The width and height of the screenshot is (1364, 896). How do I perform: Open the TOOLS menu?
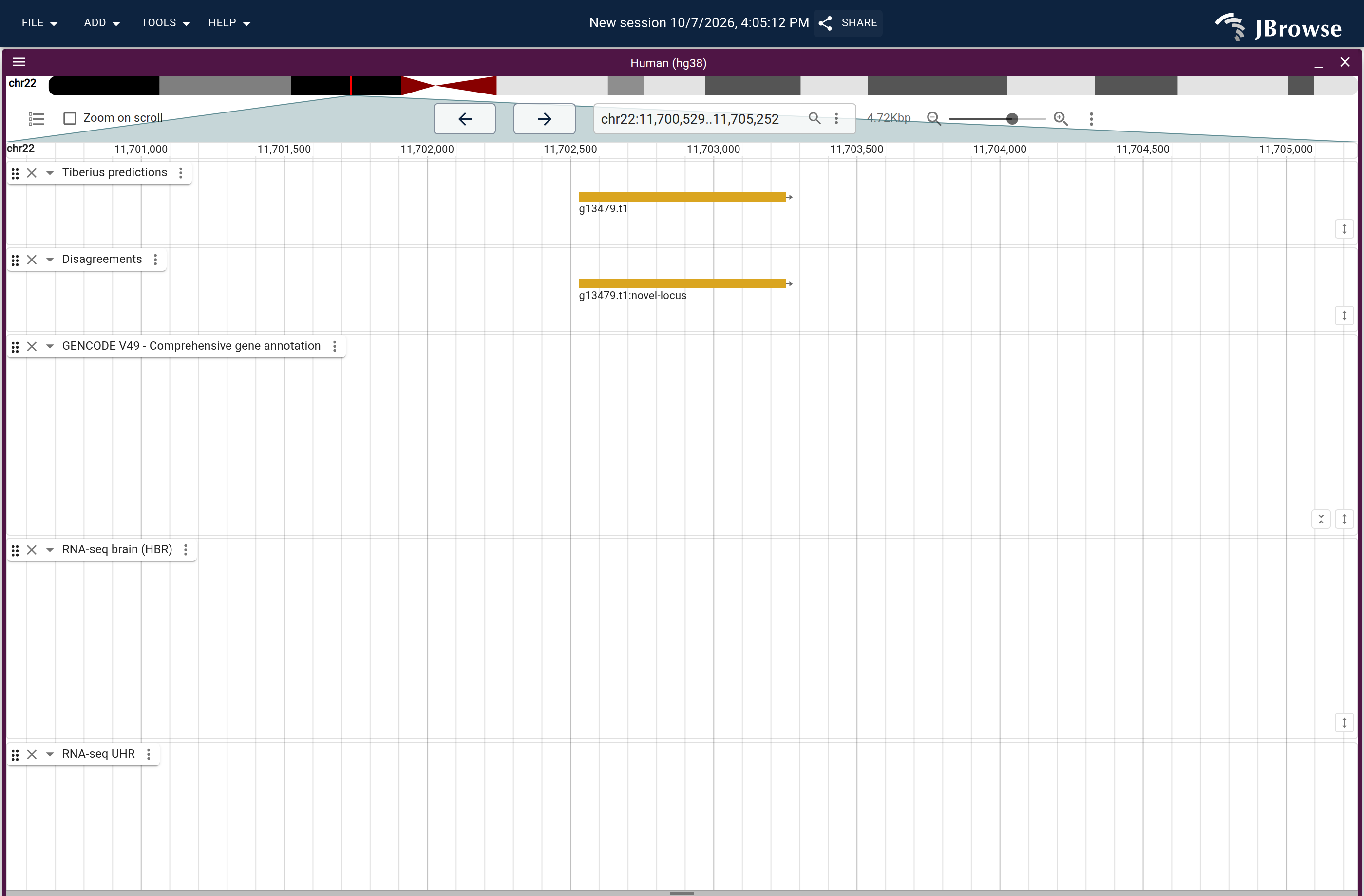click(166, 23)
